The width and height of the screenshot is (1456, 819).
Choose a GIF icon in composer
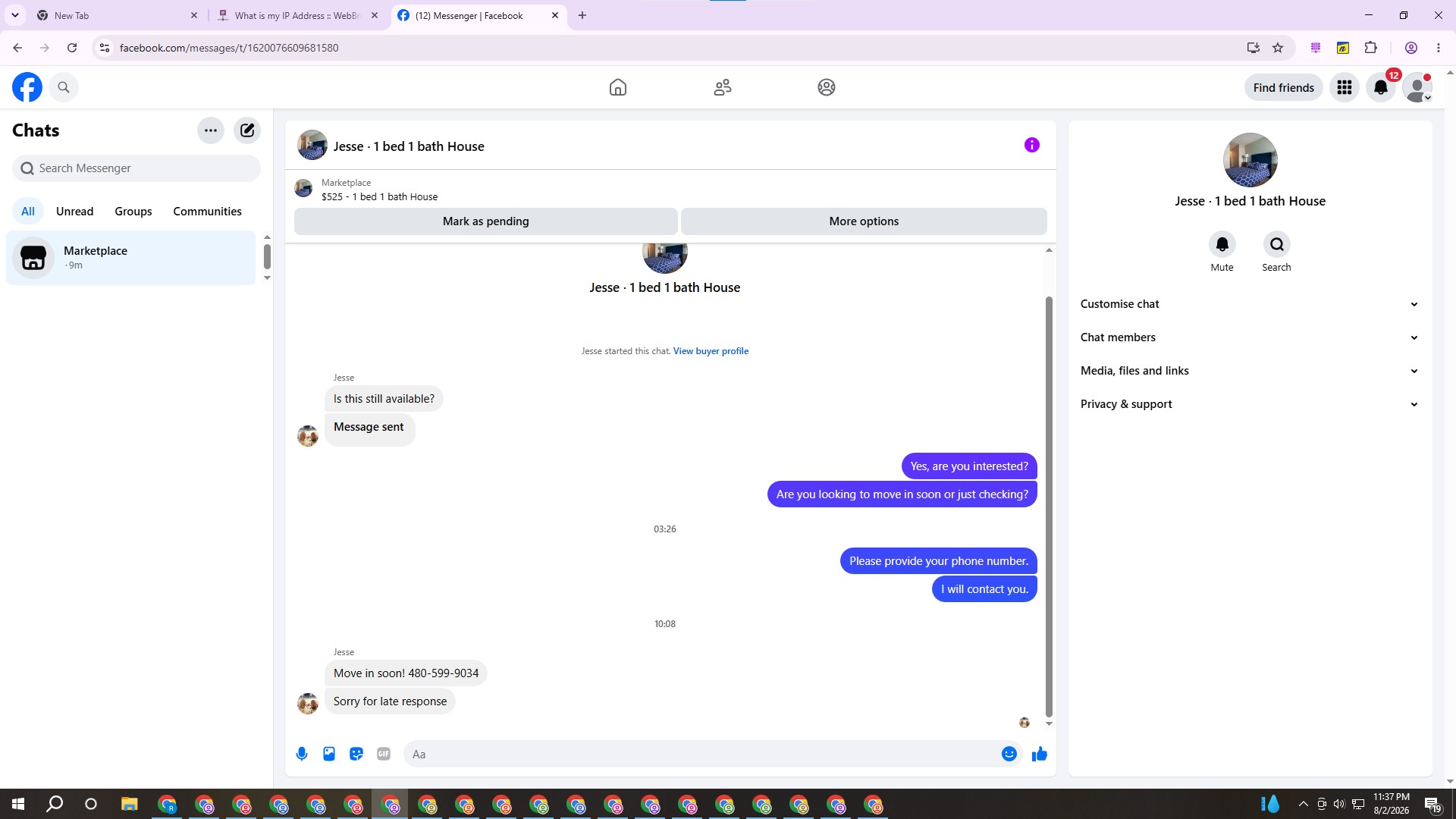click(x=384, y=754)
